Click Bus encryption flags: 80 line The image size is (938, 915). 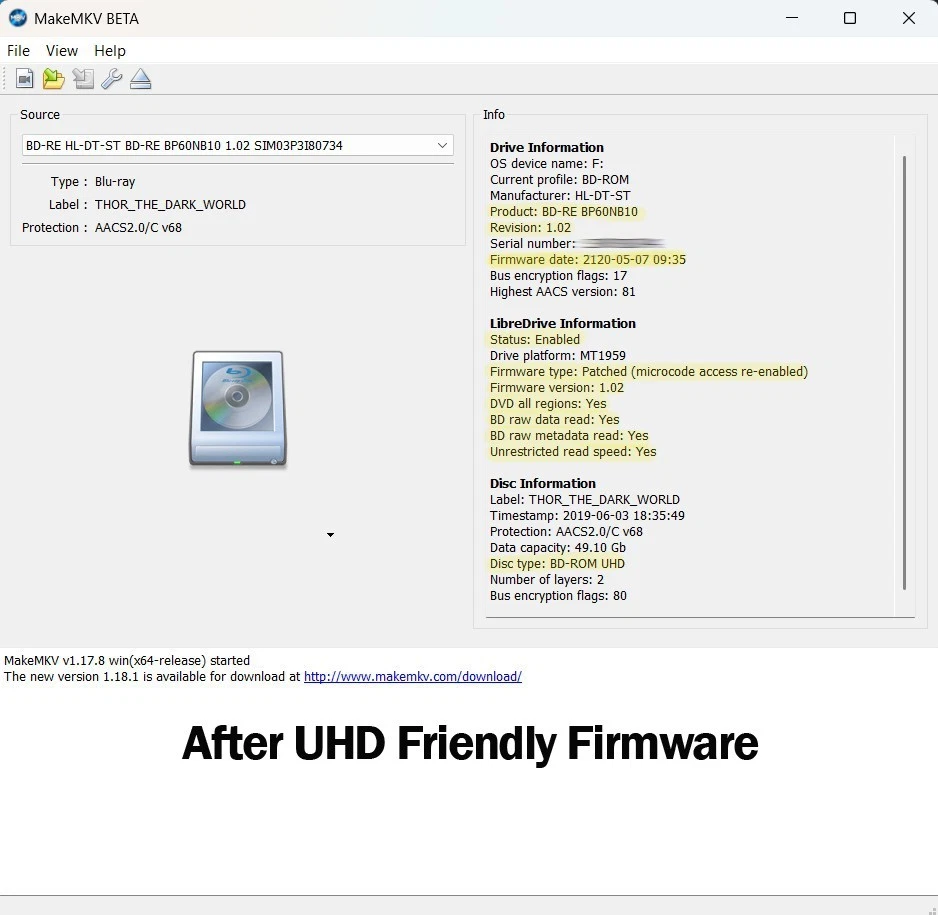tap(558, 596)
